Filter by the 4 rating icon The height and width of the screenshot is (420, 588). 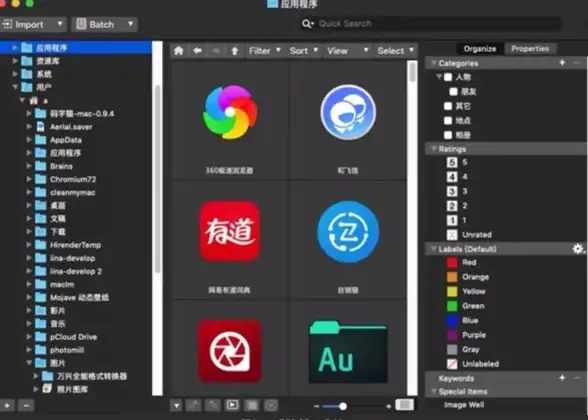coord(452,177)
